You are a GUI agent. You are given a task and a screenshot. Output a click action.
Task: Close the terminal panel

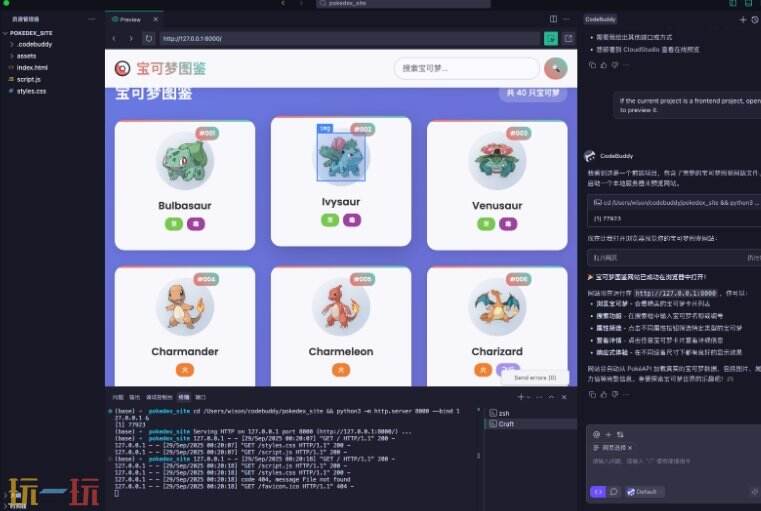point(564,397)
